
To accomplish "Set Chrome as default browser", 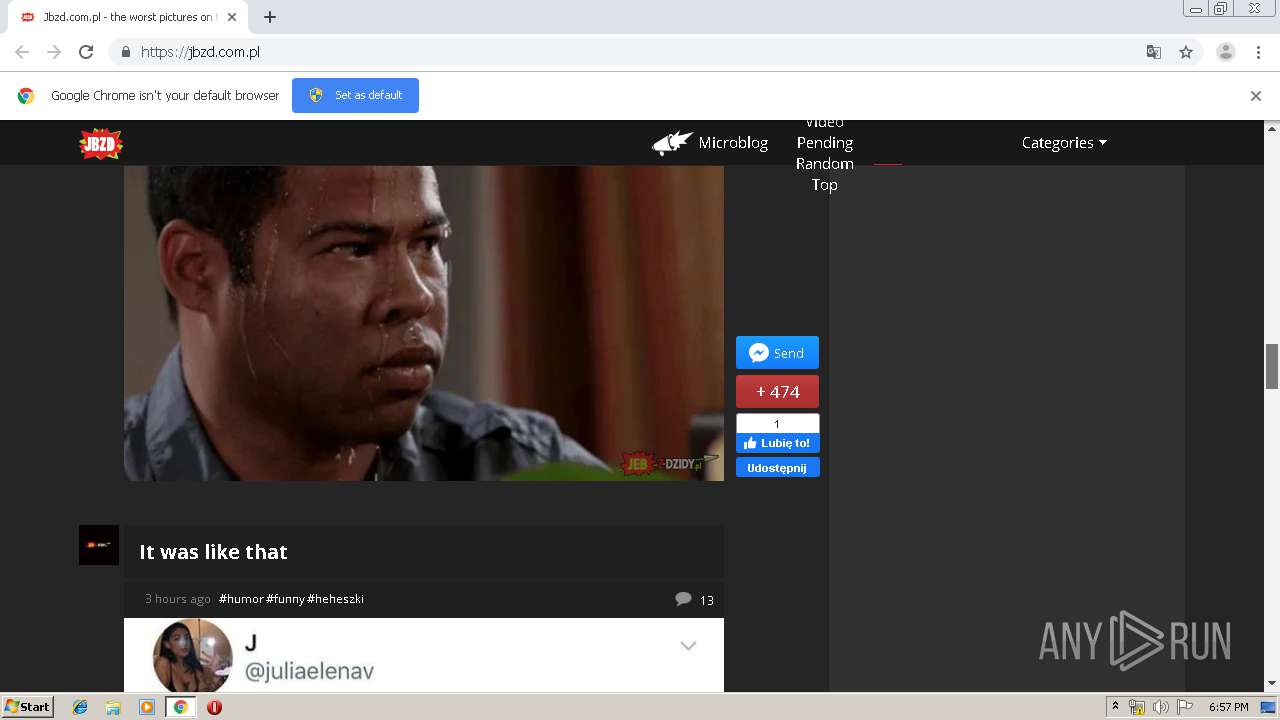I will [x=355, y=95].
